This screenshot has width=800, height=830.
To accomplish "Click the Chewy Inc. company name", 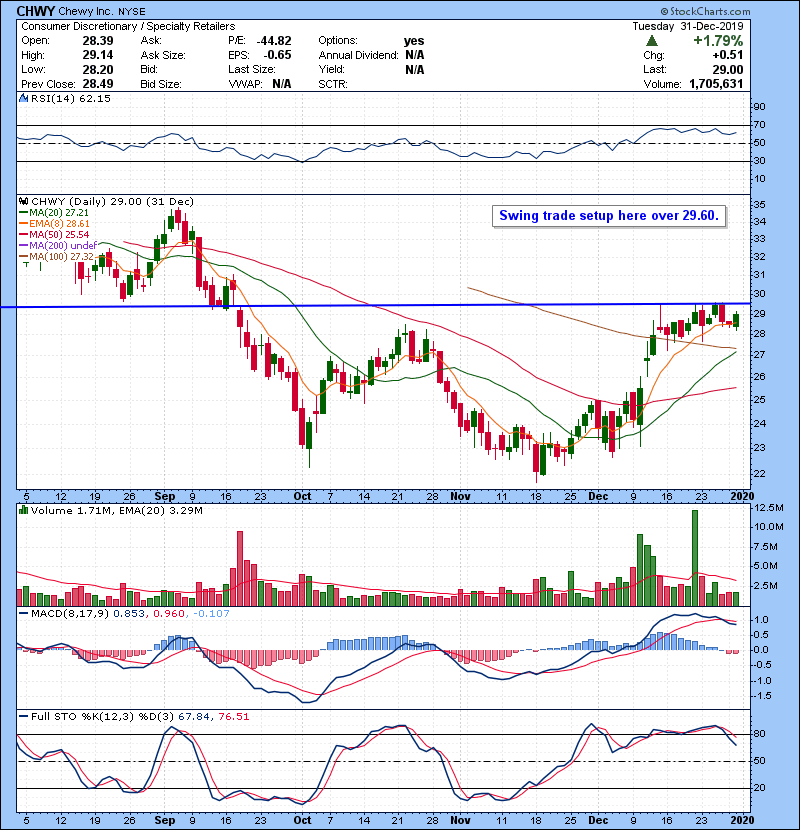I will [x=85, y=11].
